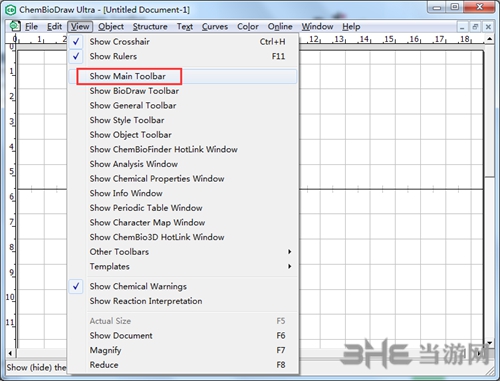Viewport: 500px width, 381px height.
Task: Toggle Show Info Window
Action: (183, 194)
